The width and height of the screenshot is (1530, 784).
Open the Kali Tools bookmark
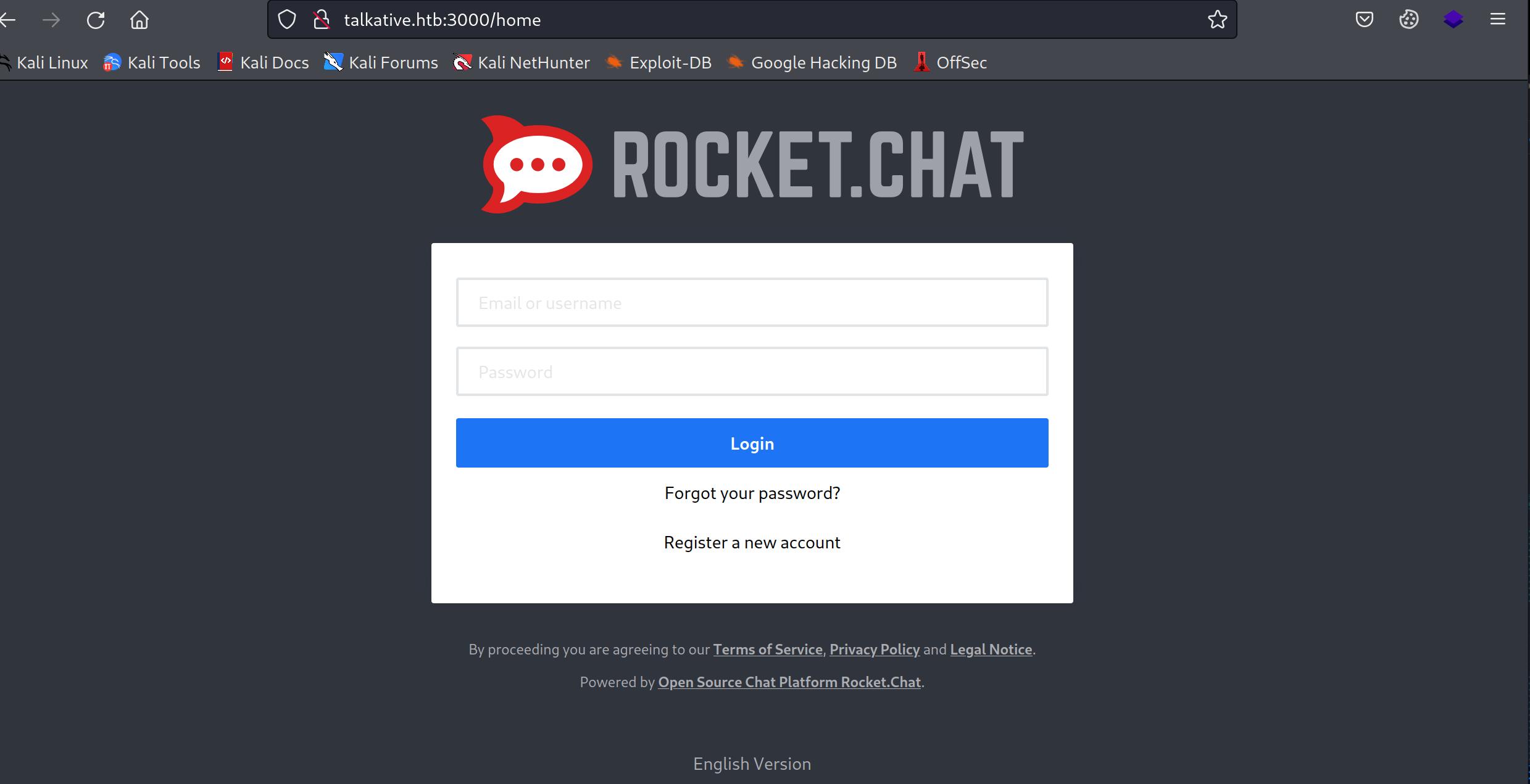pyautogui.click(x=152, y=62)
